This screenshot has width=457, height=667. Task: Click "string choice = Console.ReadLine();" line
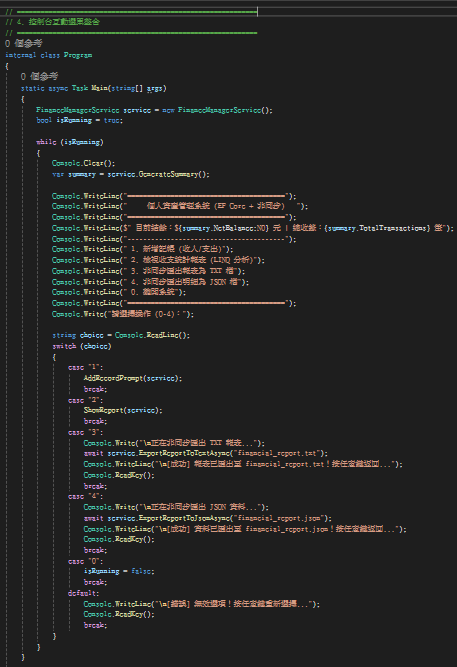(121, 336)
